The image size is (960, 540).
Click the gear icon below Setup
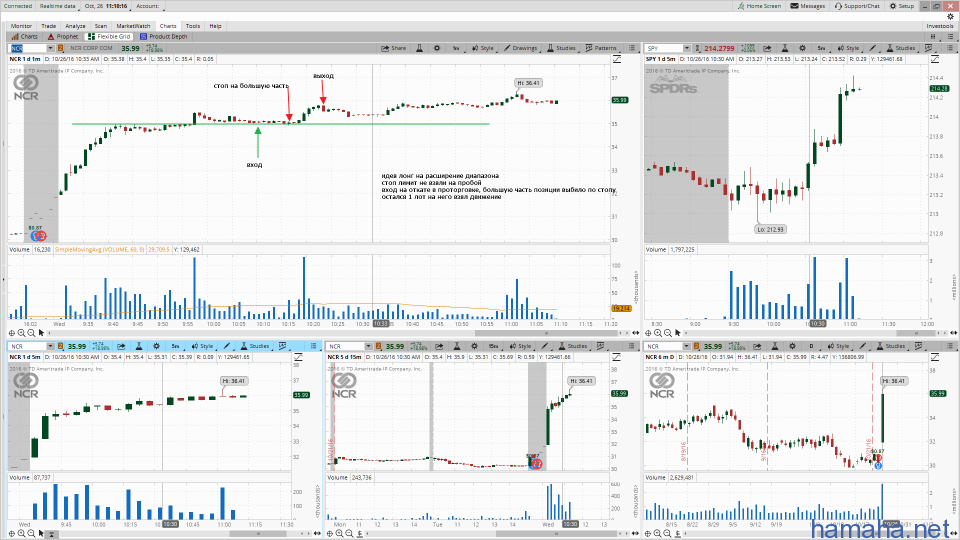tap(950, 17)
